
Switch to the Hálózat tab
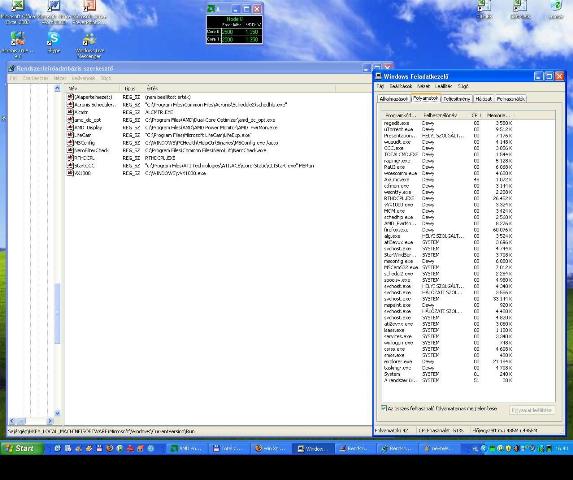483,99
